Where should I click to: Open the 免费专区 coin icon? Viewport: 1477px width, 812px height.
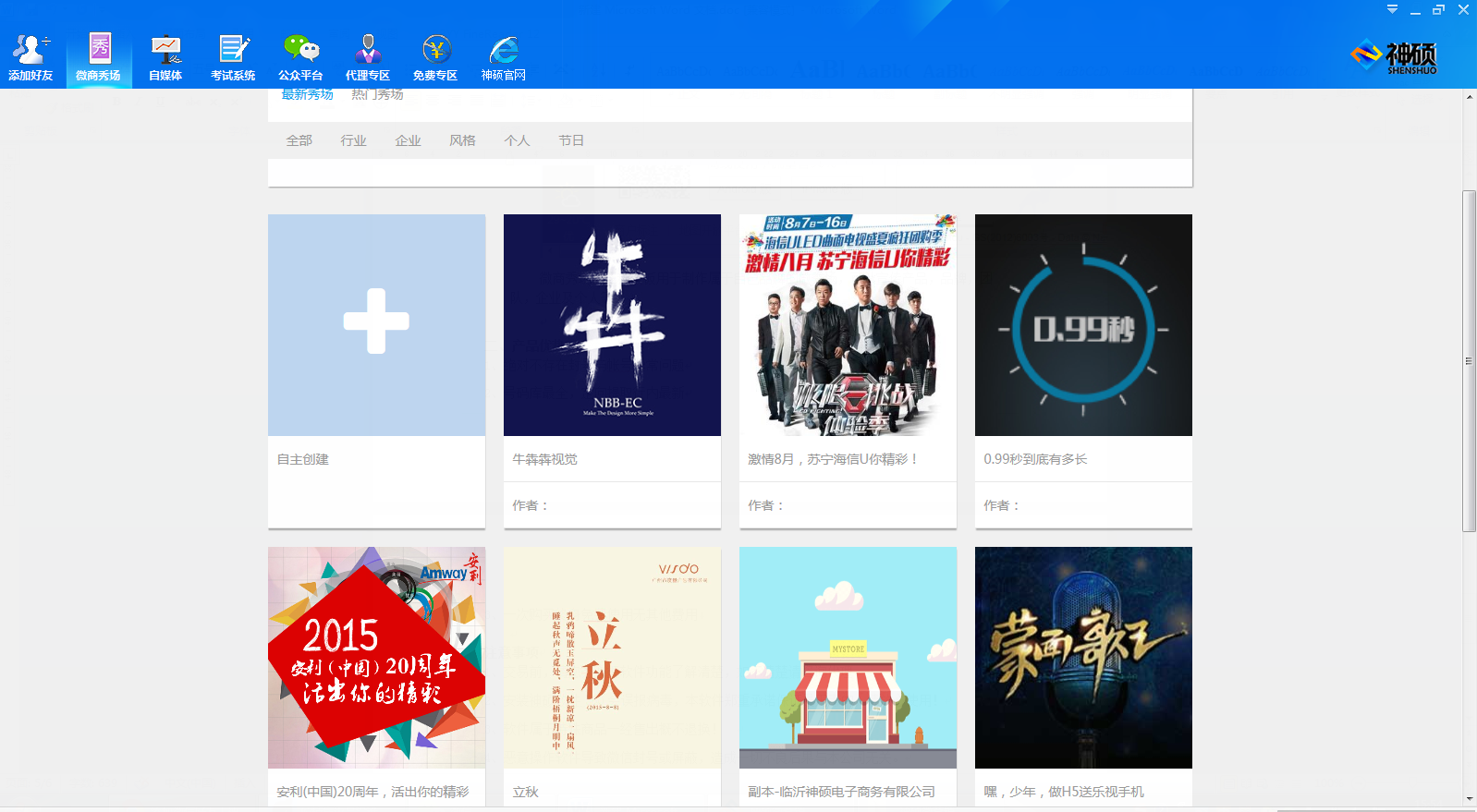point(435,57)
